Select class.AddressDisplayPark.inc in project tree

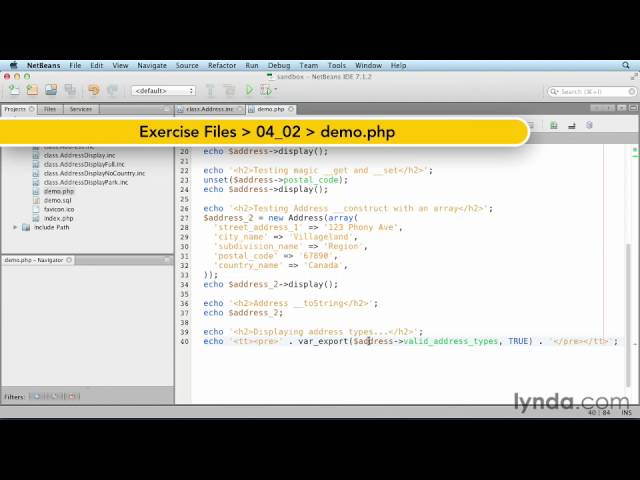pos(86,182)
